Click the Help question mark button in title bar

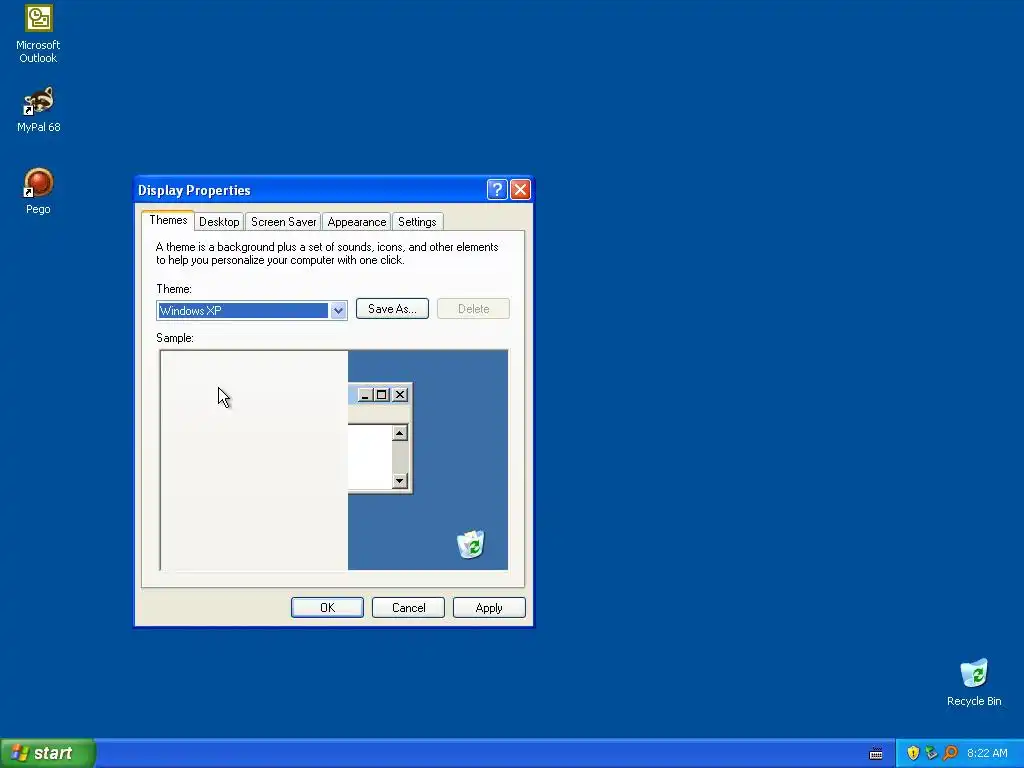496,190
